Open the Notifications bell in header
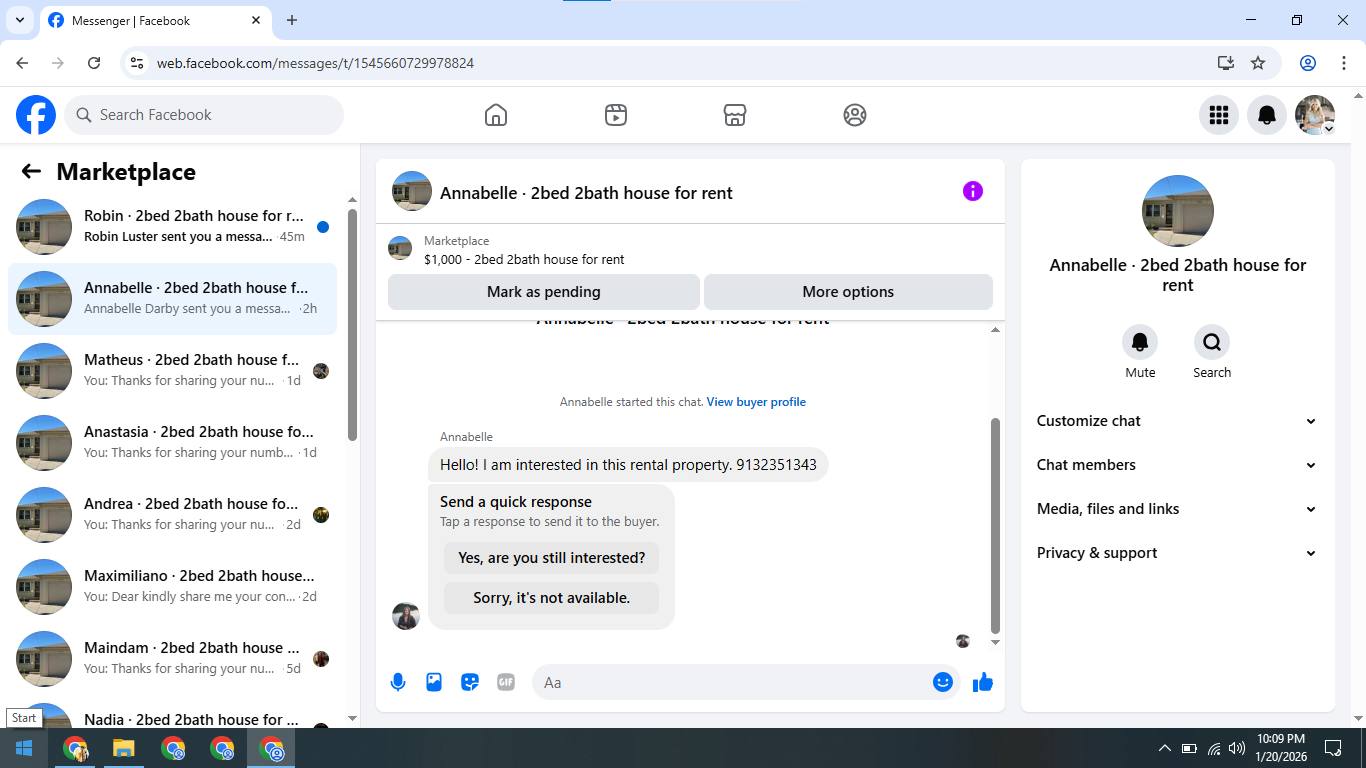Image resolution: width=1366 pixels, height=768 pixels. click(1267, 115)
